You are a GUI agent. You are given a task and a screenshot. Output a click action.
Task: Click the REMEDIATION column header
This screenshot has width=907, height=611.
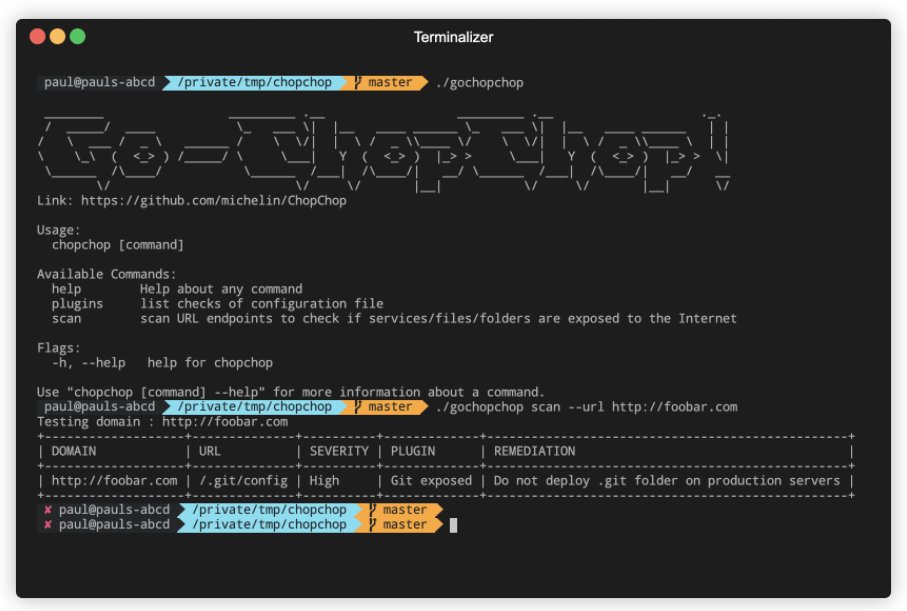pyautogui.click(x=534, y=451)
